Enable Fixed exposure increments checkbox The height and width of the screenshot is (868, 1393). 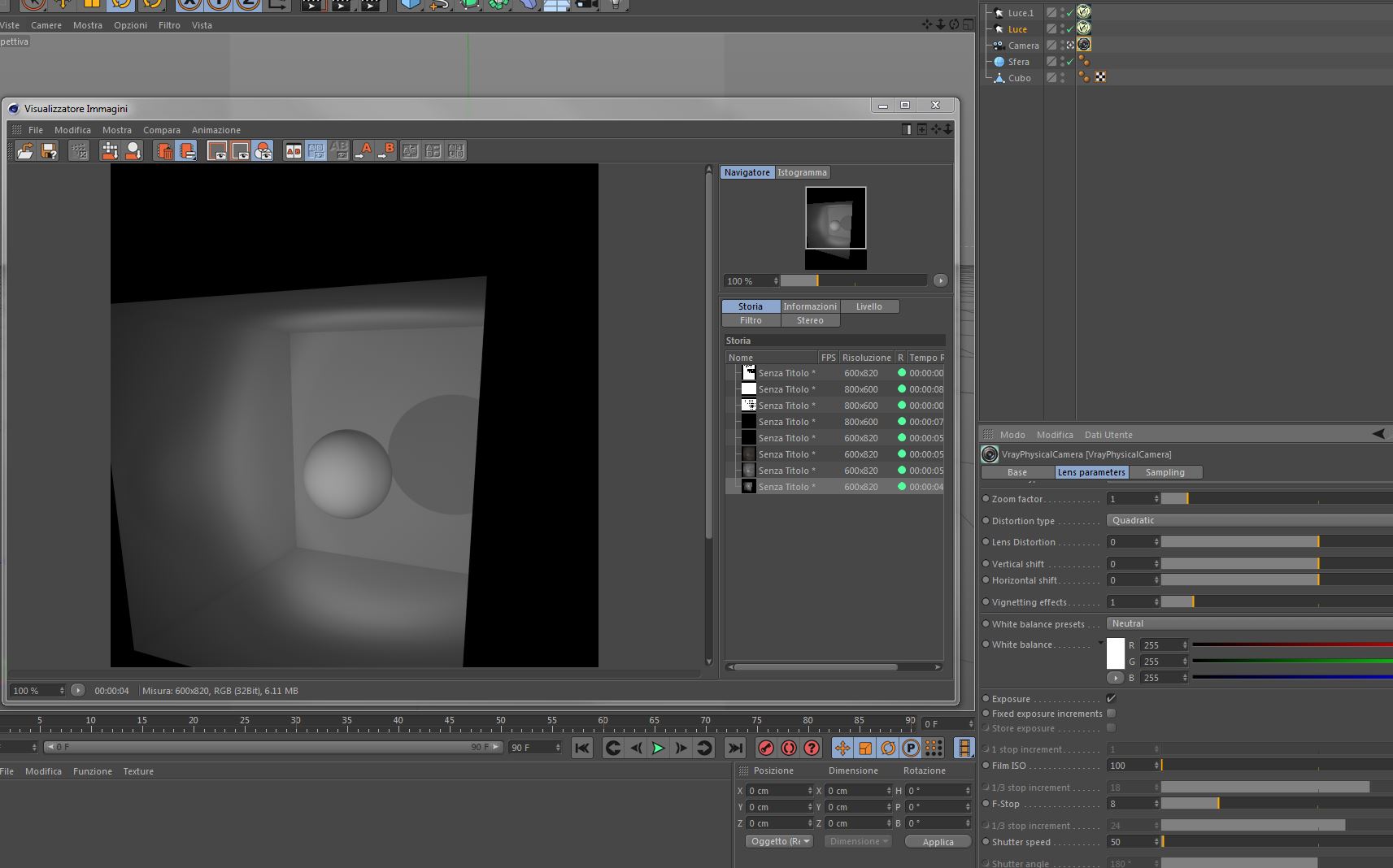pos(1111,714)
